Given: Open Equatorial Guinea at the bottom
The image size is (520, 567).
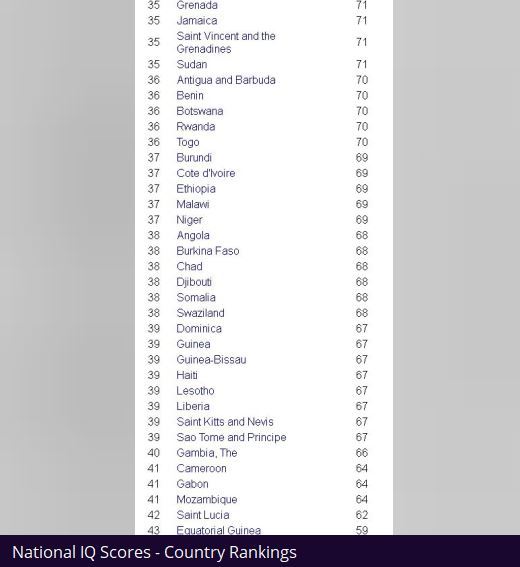Looking at the screenshot, I should 218,530.
